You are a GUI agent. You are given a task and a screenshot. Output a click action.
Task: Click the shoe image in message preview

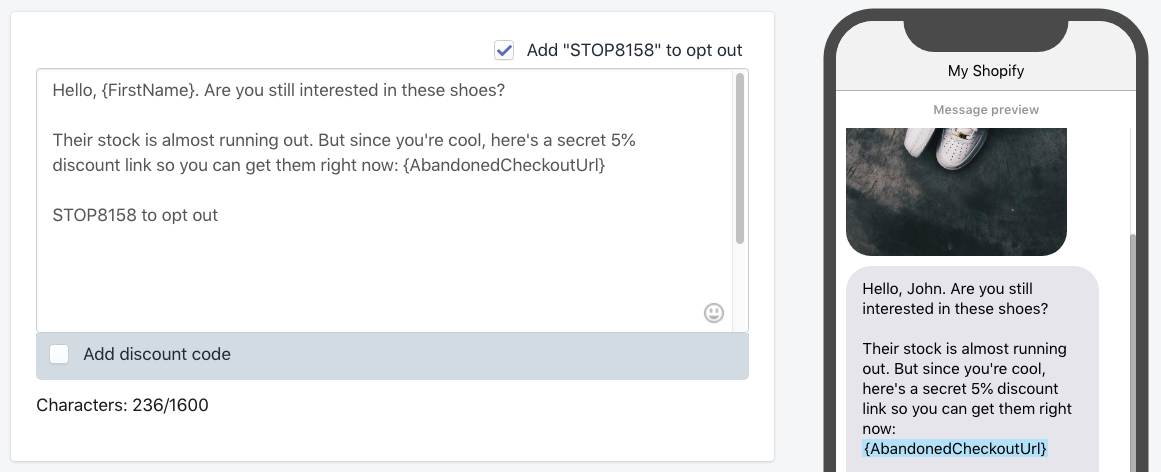point(956,192)
